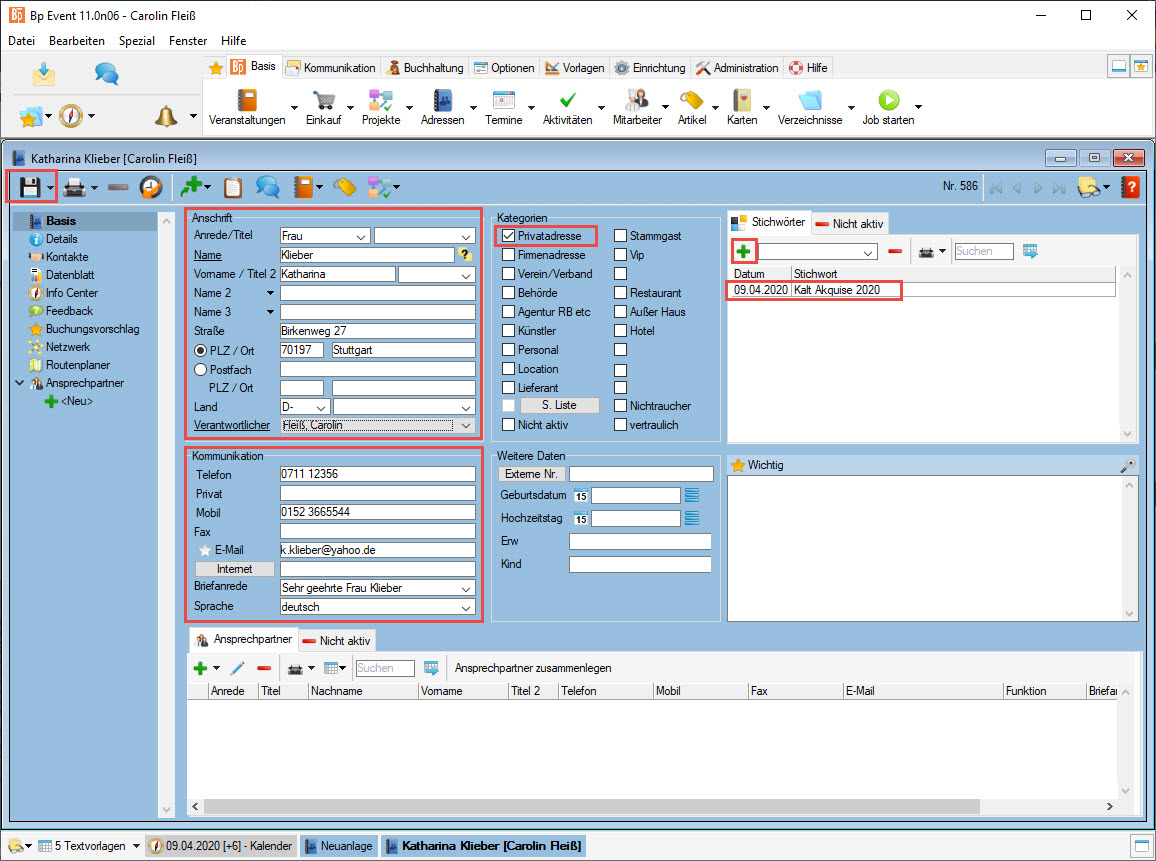The image size is (1156, 861).
Task: Switch to the Buchhaltung ribbon tab
Action: coord(425,68)
